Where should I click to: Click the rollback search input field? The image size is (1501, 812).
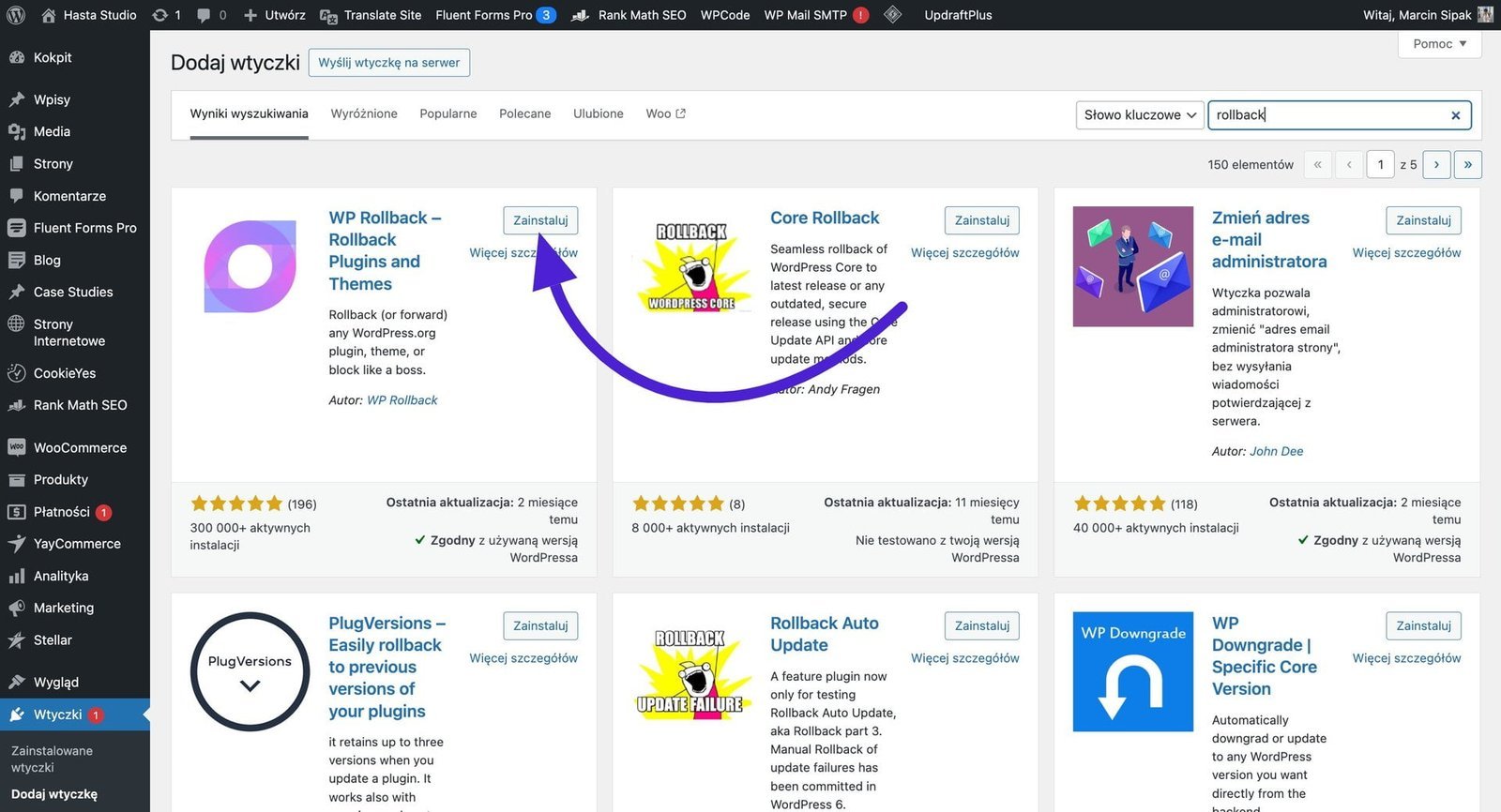pyautogui.click(x=1327, y=115)
